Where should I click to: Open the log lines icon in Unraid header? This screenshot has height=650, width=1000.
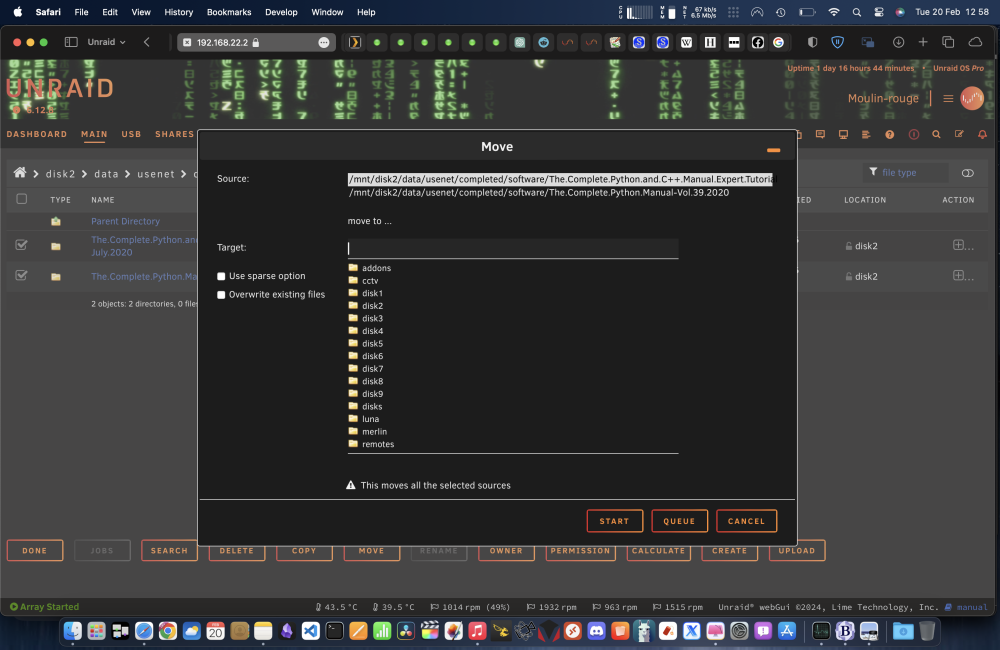point(866,135)
